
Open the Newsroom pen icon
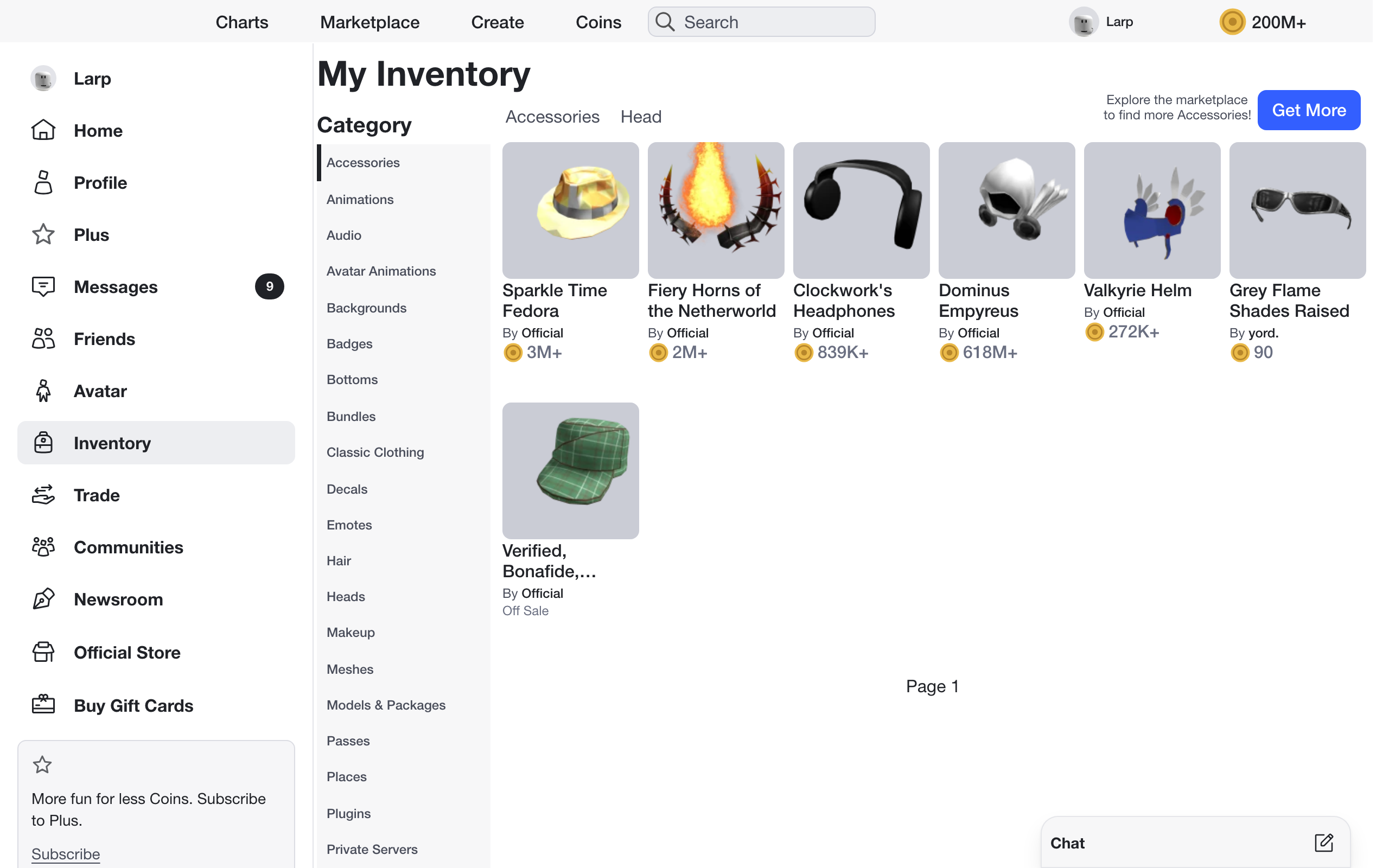43,599
